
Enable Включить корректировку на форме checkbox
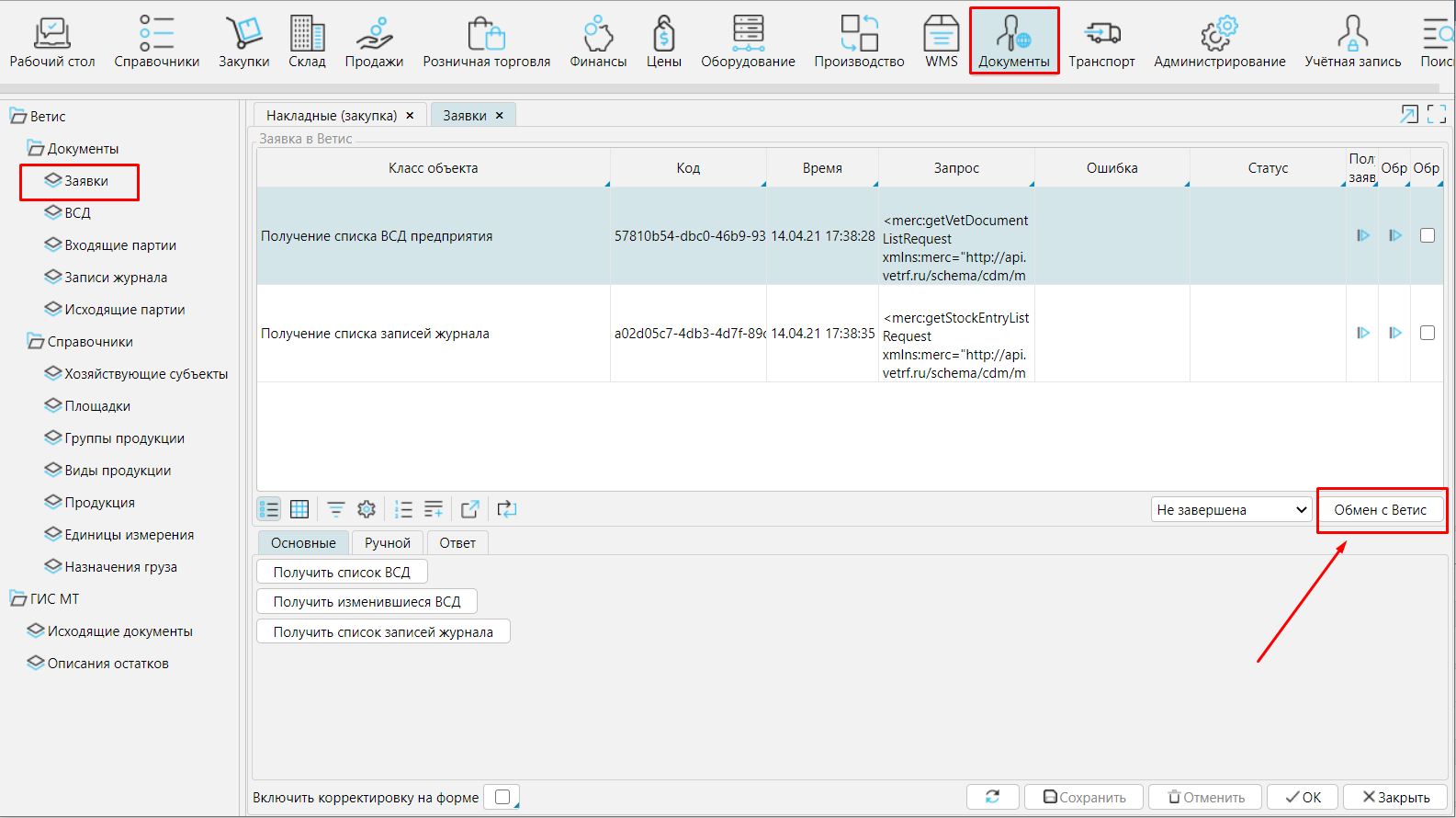tap(502, 797)
